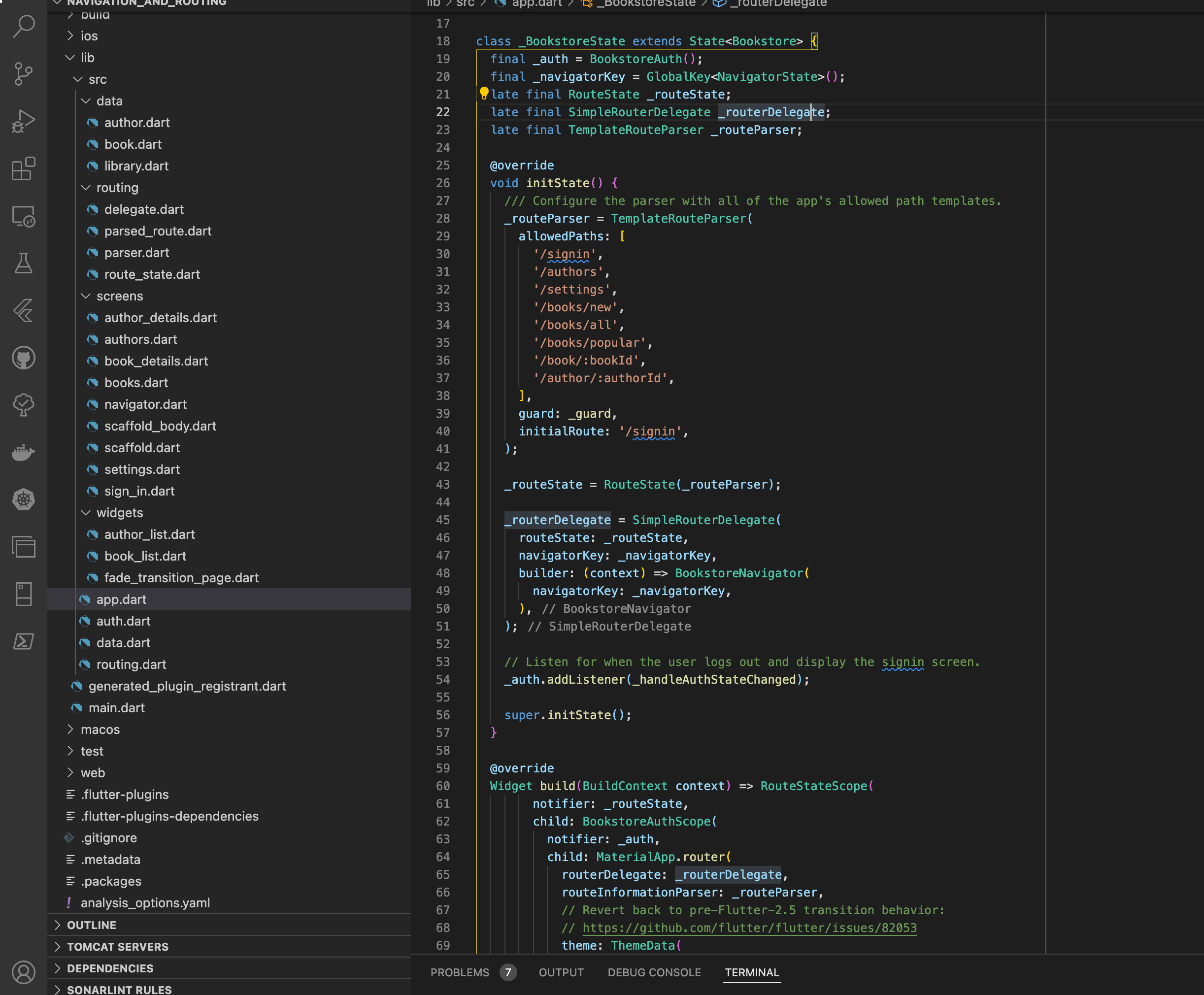Collapse the widgets folder

86,512
